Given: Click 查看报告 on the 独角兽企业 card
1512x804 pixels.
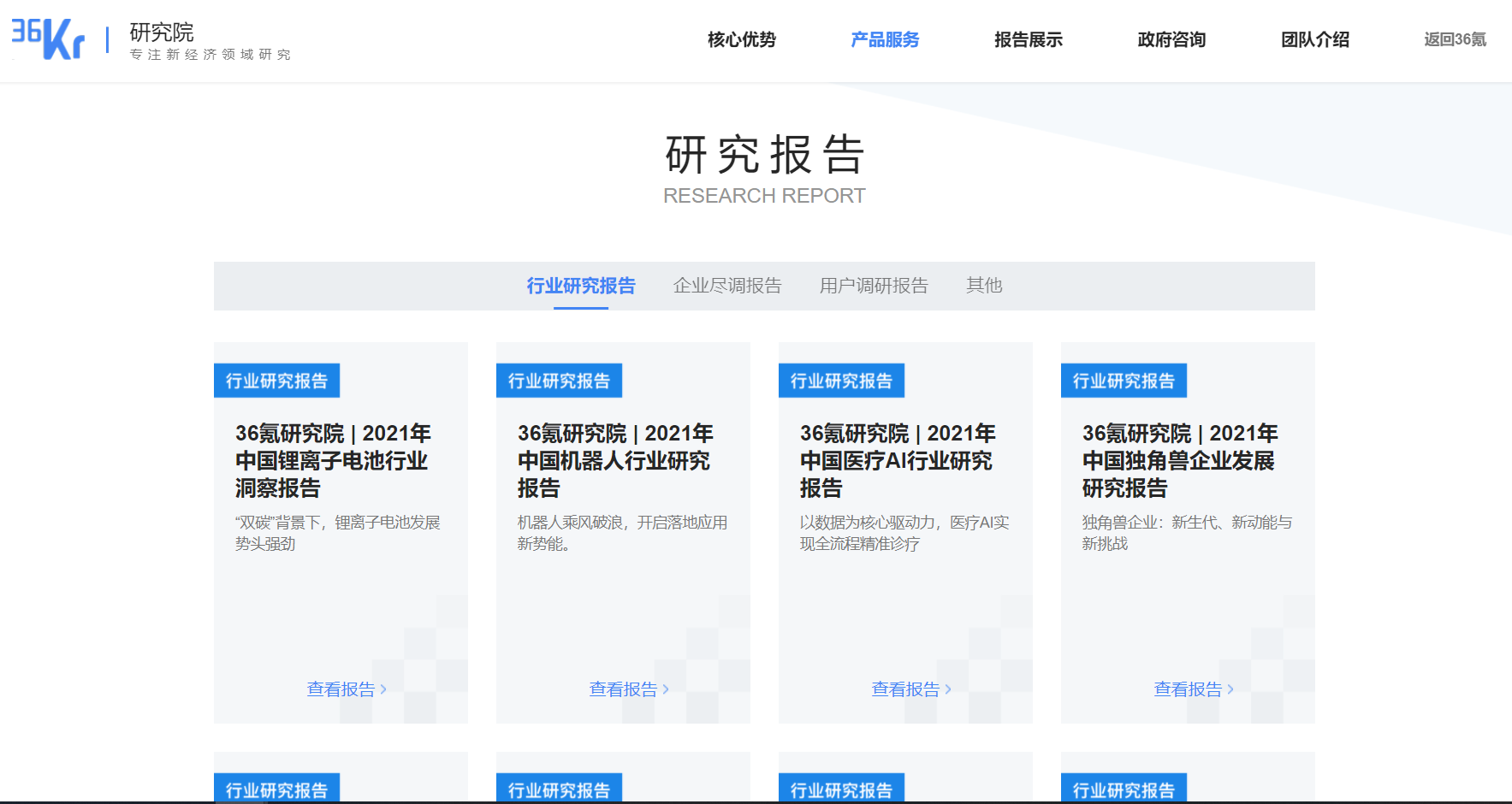Looking at the screenshot, I should (x=1194, y=689).
